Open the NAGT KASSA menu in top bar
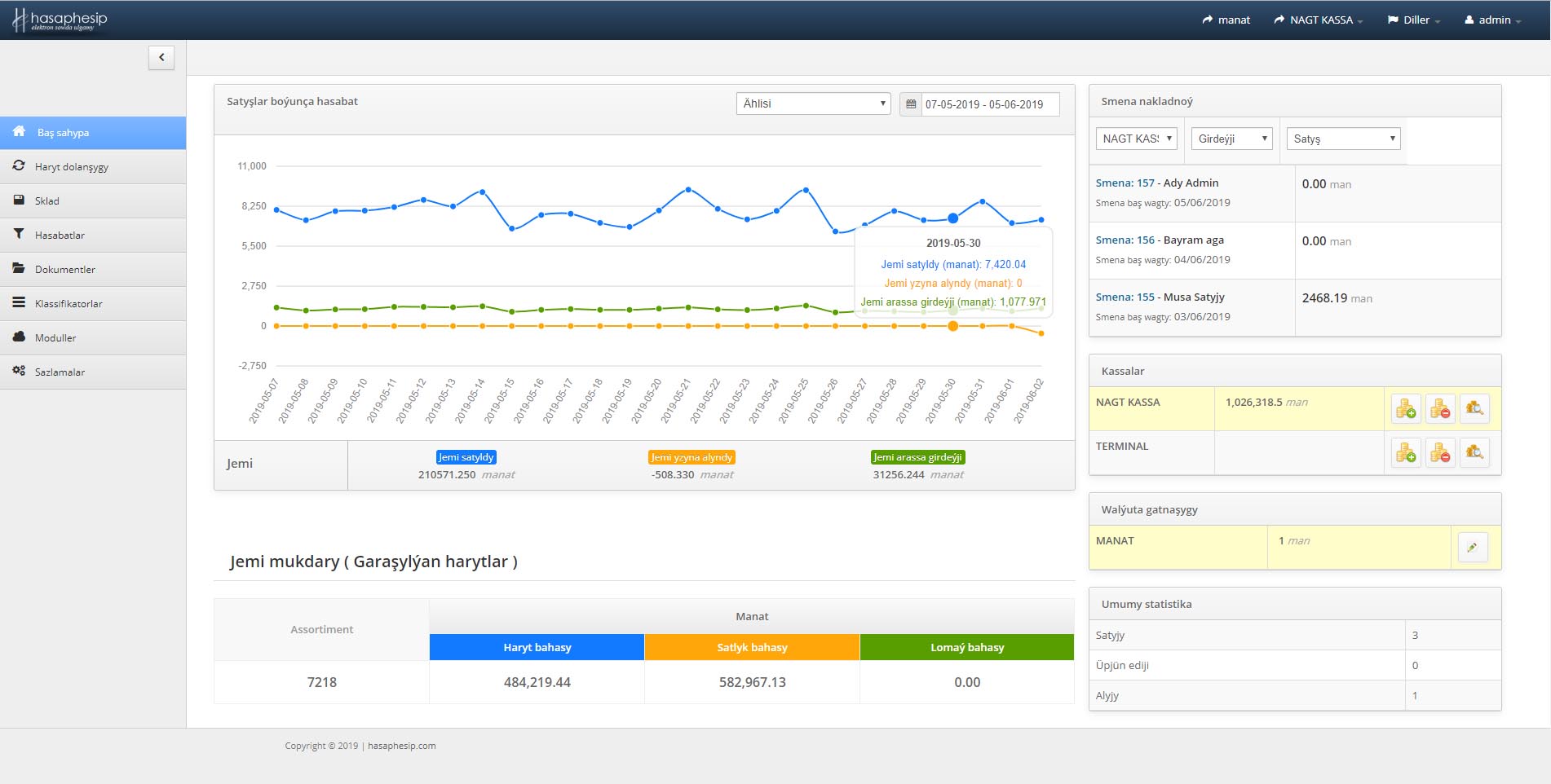 tap(1319, 20)
